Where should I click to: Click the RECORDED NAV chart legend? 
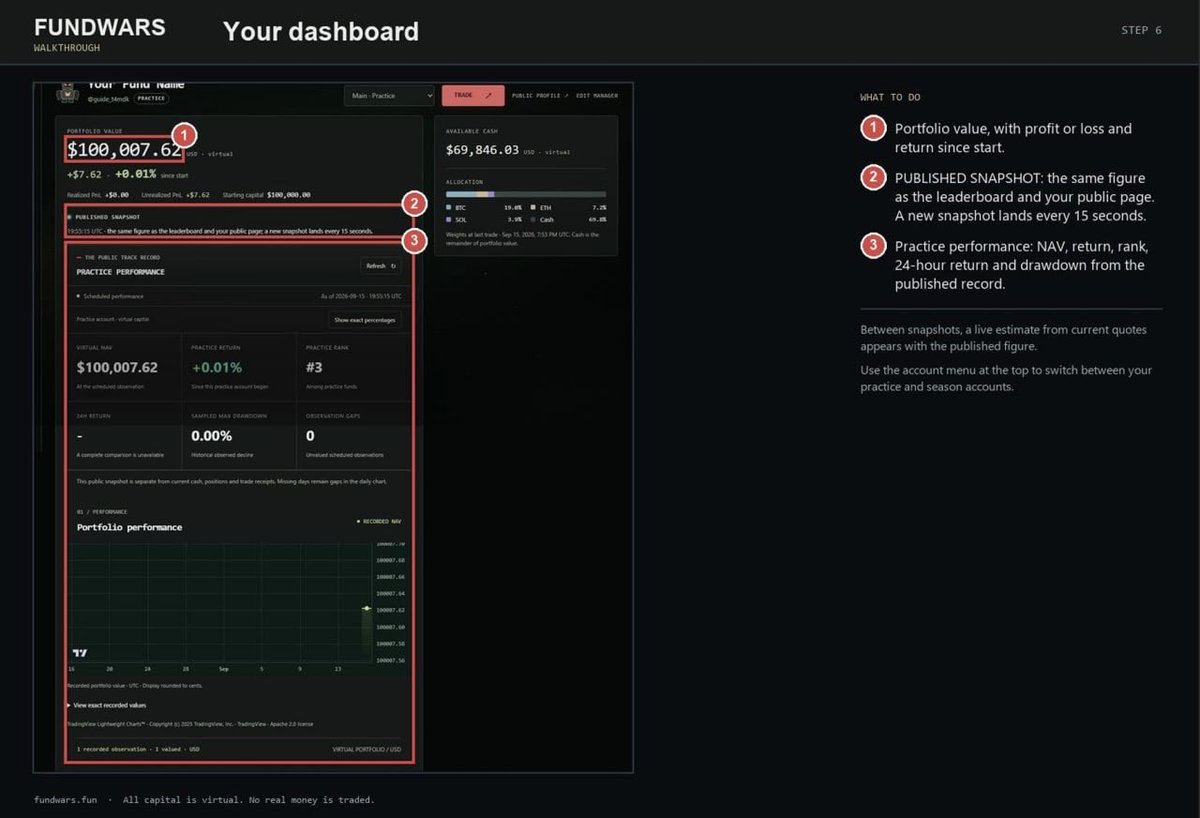(x=379, y=521)
